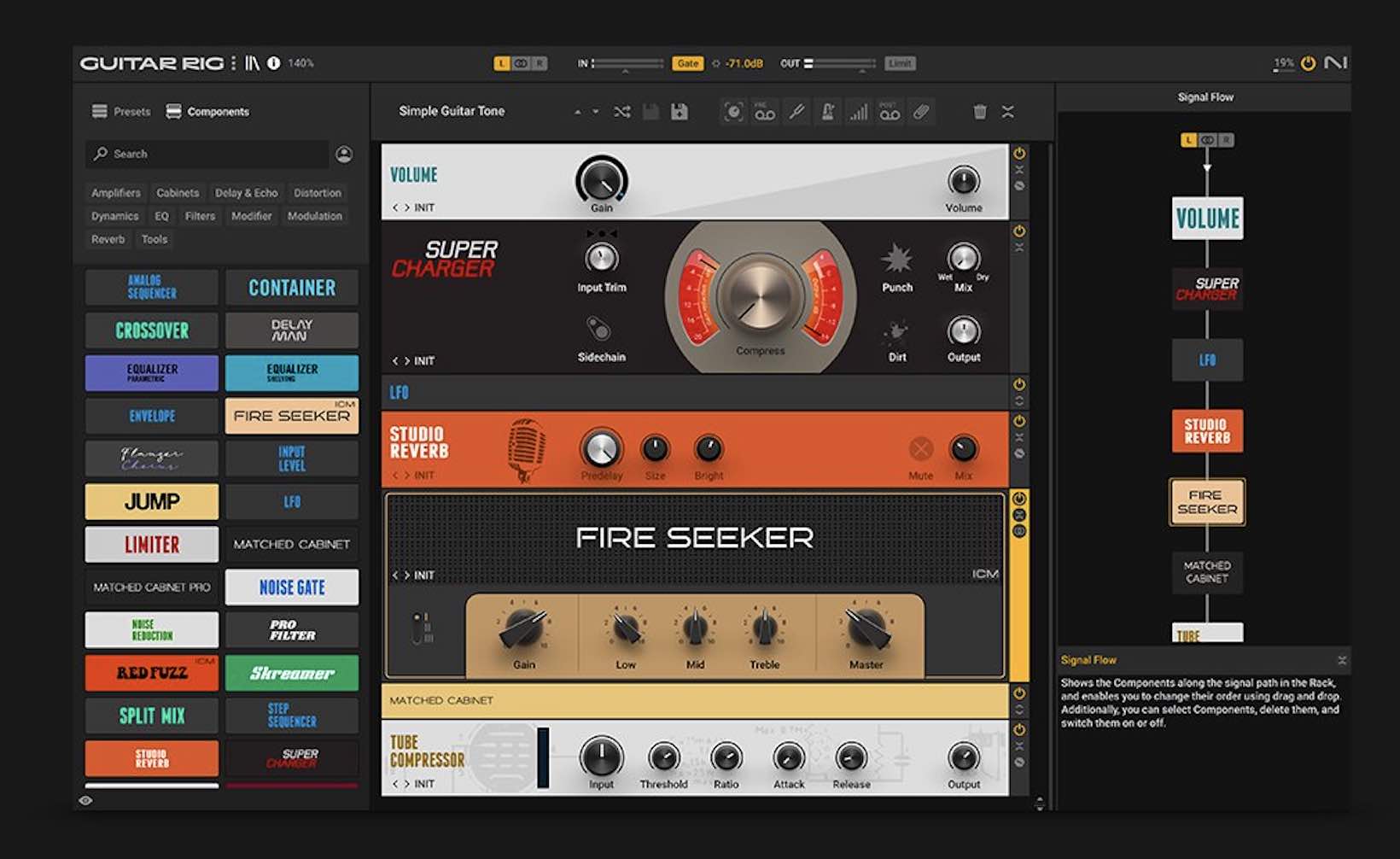This screenshot has width=1400, height=859.
Task: Select Studio Reverb block in Signal Flow
Action: coord(1207,430)
